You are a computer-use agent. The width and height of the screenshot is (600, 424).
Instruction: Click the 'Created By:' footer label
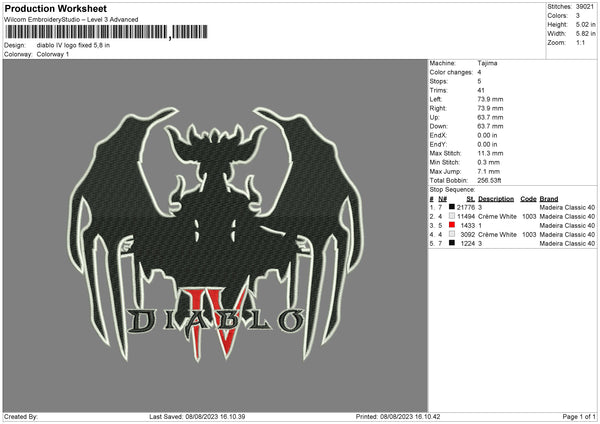tap(21, 416)
